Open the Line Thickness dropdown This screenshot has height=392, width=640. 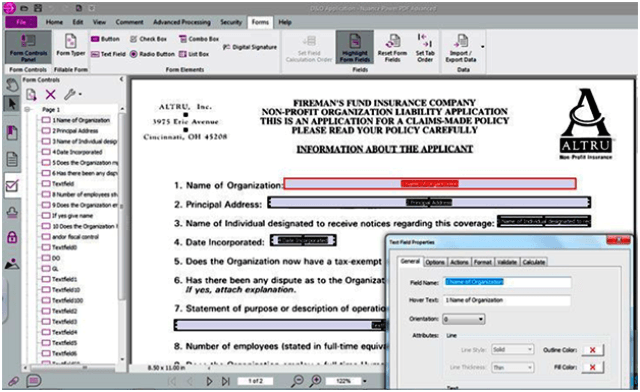click(x=513, y=368)
